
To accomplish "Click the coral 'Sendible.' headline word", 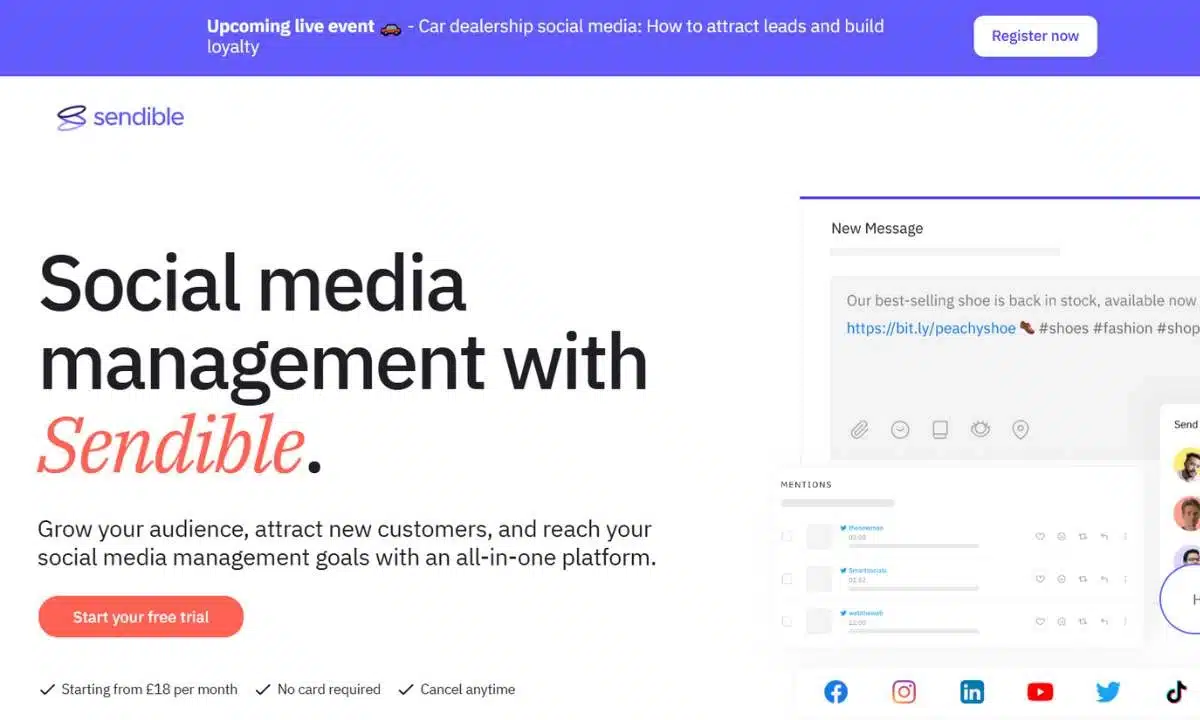I will pyautogui.click(x=180, y=445).
